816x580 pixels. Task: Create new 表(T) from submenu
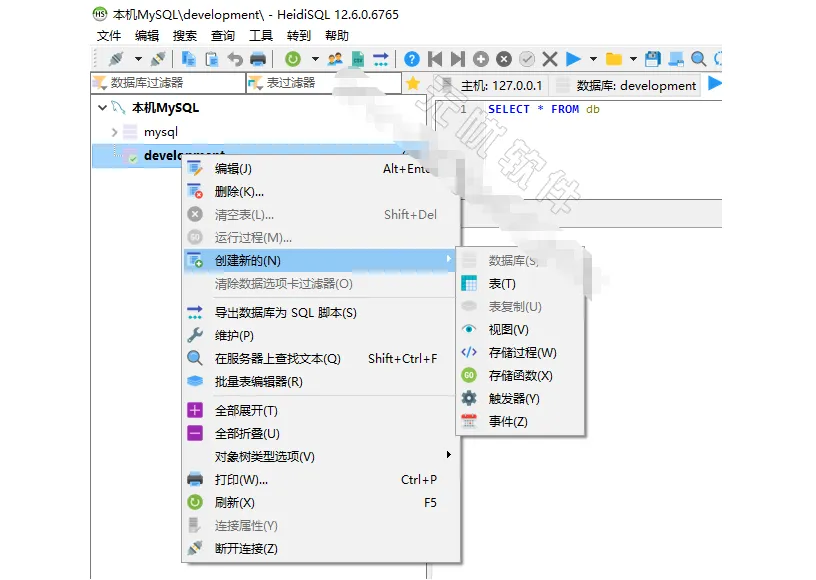click(x=520, y=283)
